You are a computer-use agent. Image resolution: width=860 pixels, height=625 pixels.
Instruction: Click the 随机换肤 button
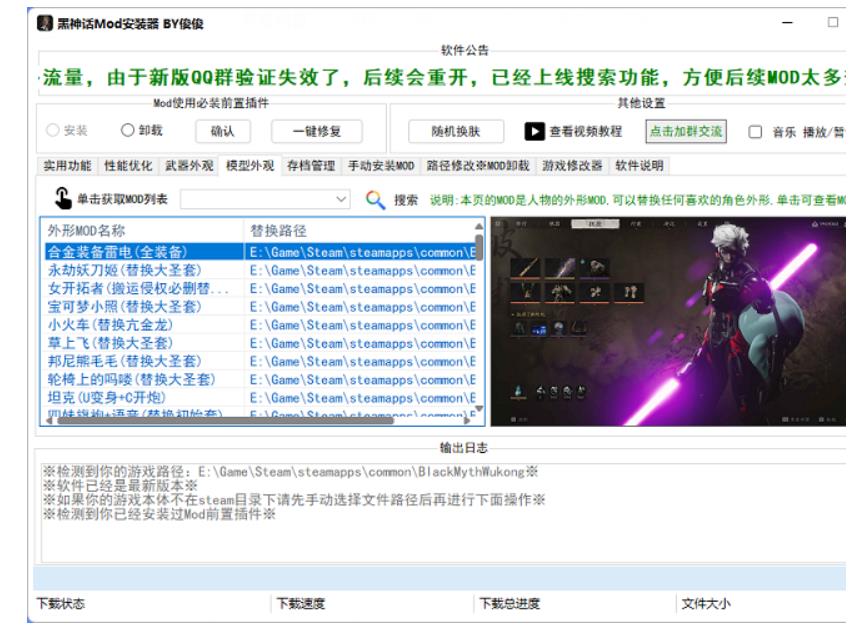pos(456,132)
